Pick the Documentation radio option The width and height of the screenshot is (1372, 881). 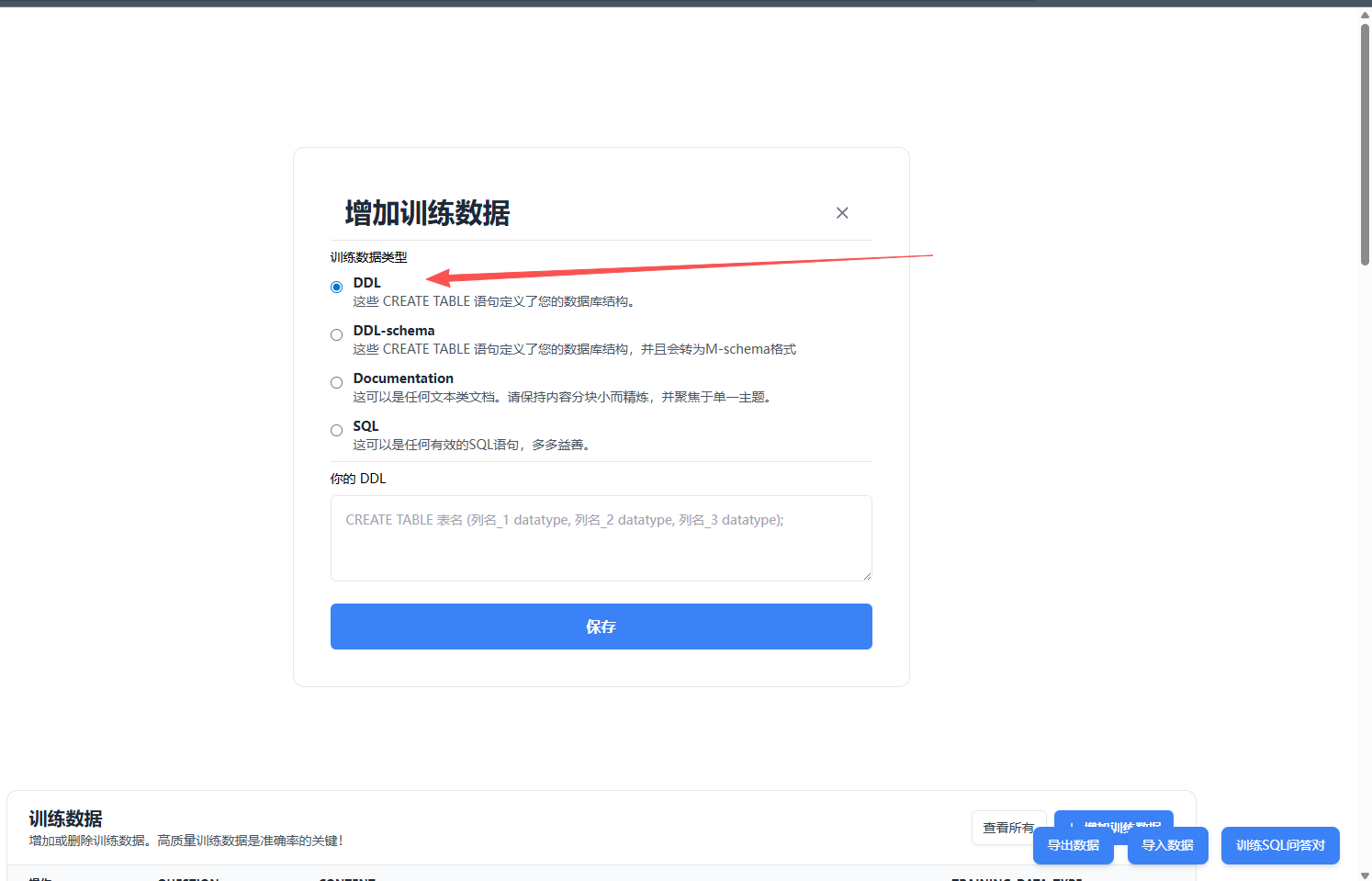click(x=337, y=382)
